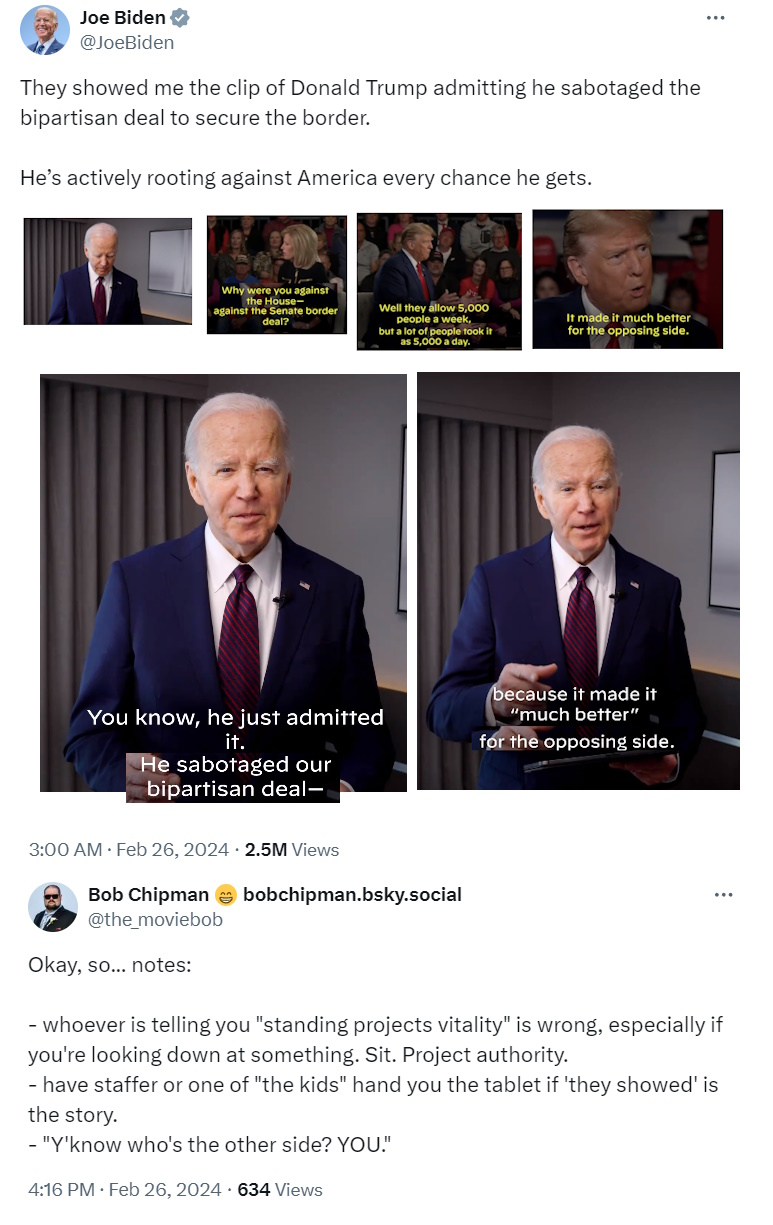Open Joe Biden's profile avatar
This screenshot has height=1225, width=773.
click(45, 30)
